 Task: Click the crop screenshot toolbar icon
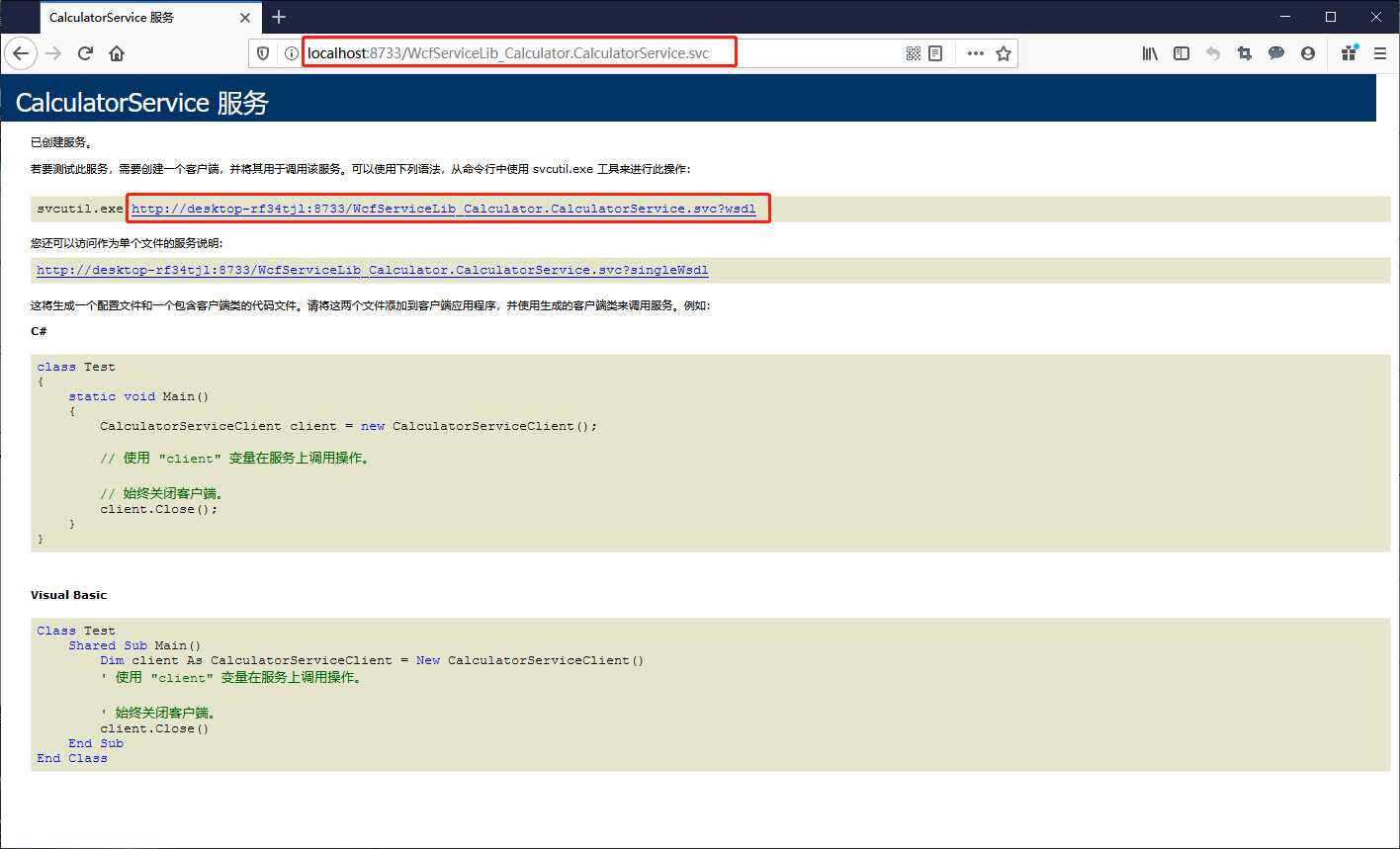click(x=1245, y=53)
